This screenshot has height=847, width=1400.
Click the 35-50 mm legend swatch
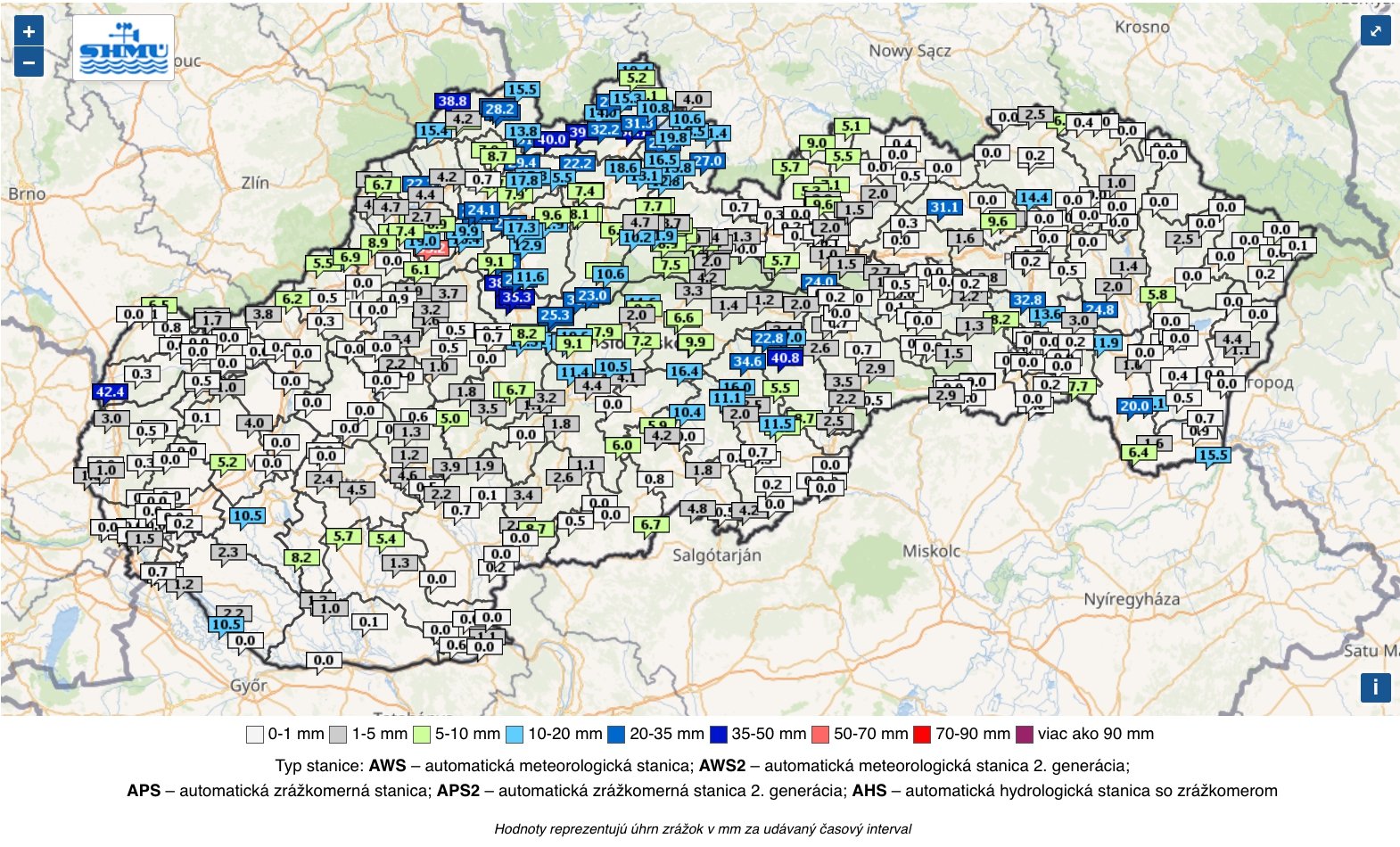click(719, 735)
